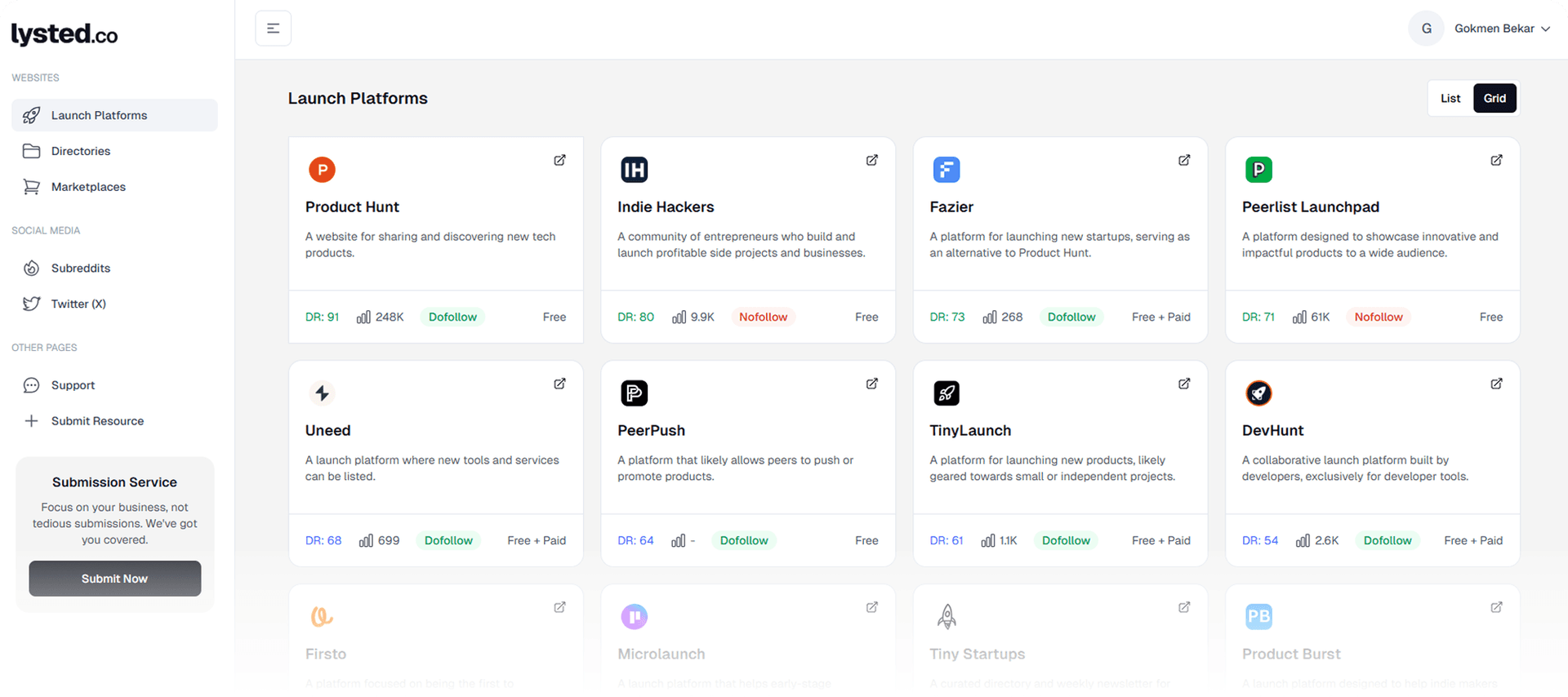Click the TinyLaunch rocket logo

[947, 393]
